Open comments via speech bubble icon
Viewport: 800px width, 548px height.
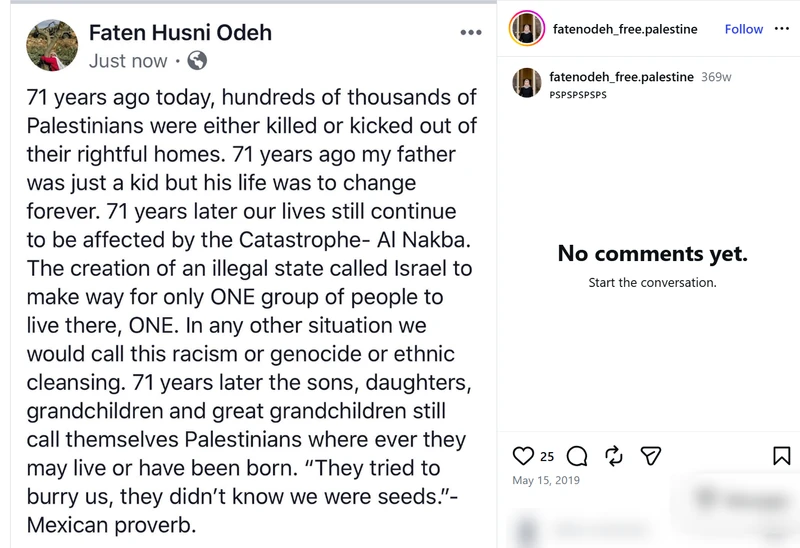pyautogui.click(x=577, y=456)
